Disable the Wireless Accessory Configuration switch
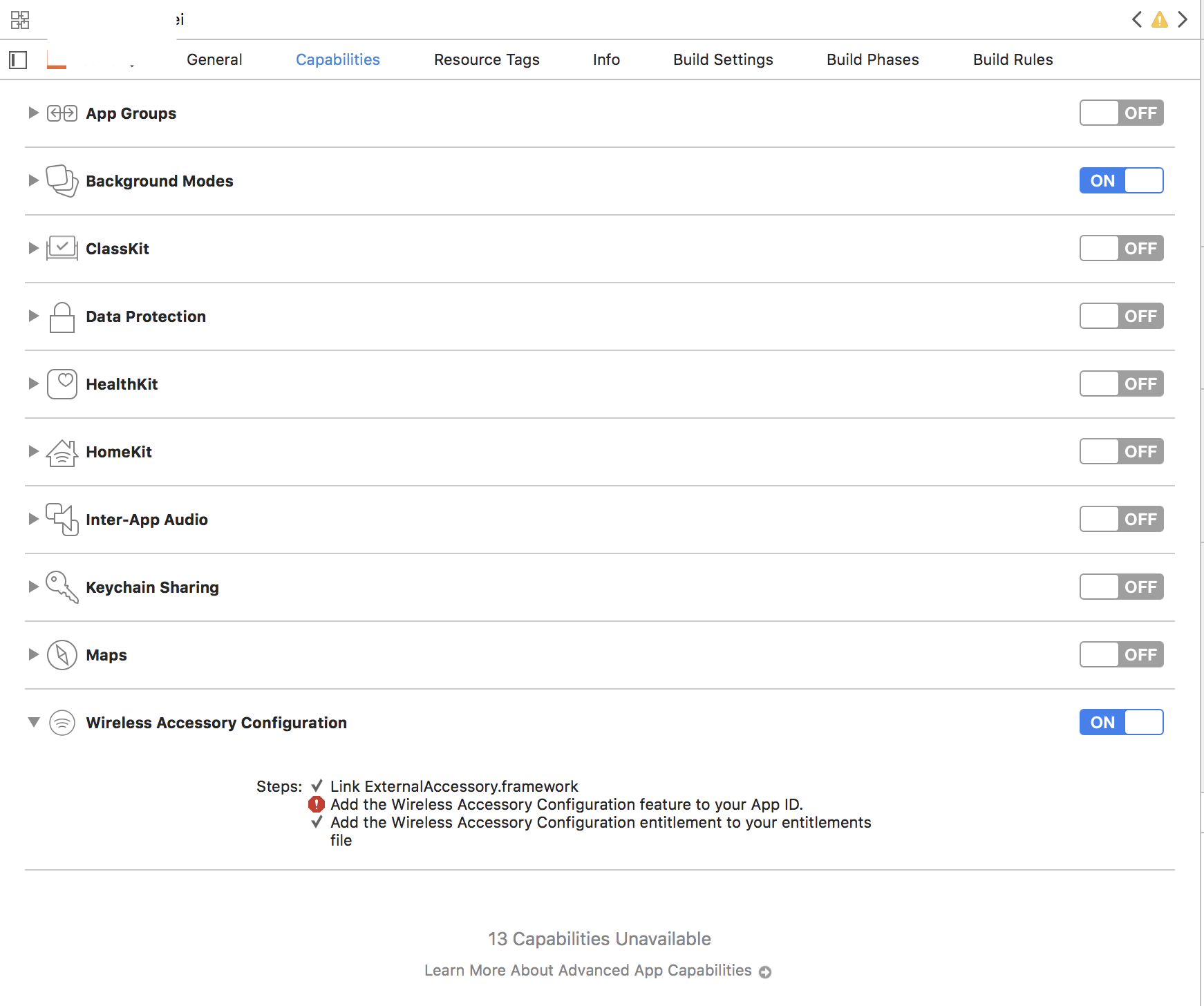The width and height of the screenshot is (1204, 1006). click(1120, 723)
